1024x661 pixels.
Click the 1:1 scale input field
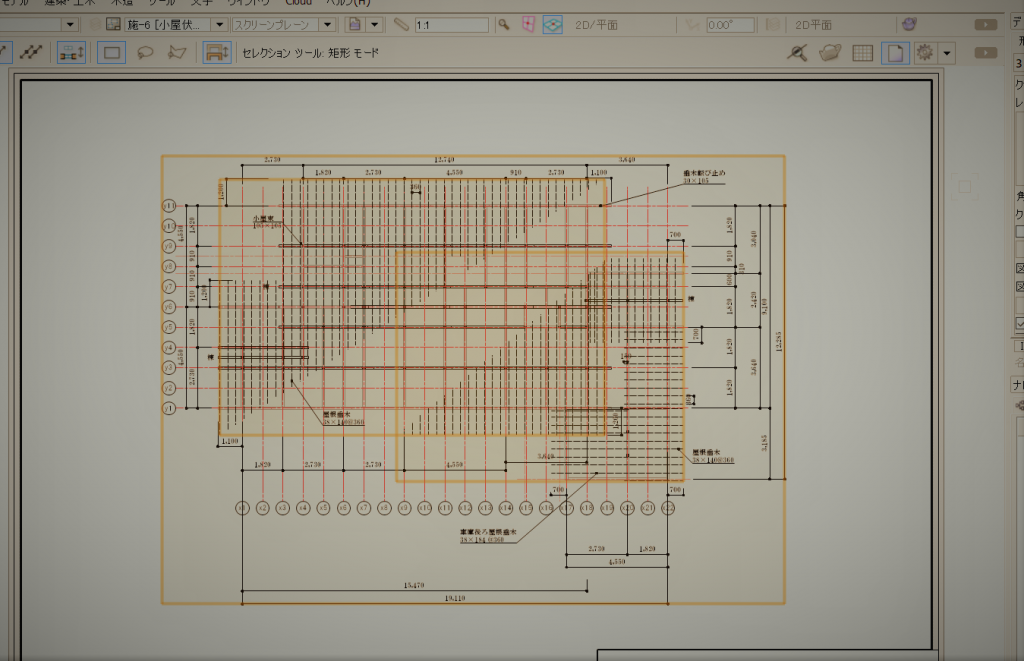[x=451, y=24]
